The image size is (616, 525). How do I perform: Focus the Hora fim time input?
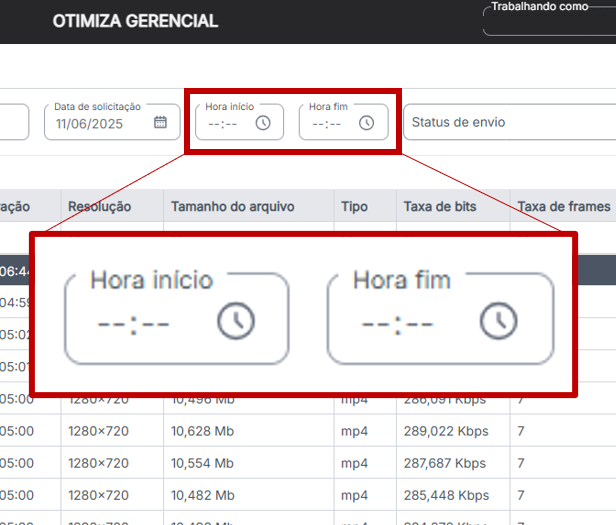pos(343,122)
